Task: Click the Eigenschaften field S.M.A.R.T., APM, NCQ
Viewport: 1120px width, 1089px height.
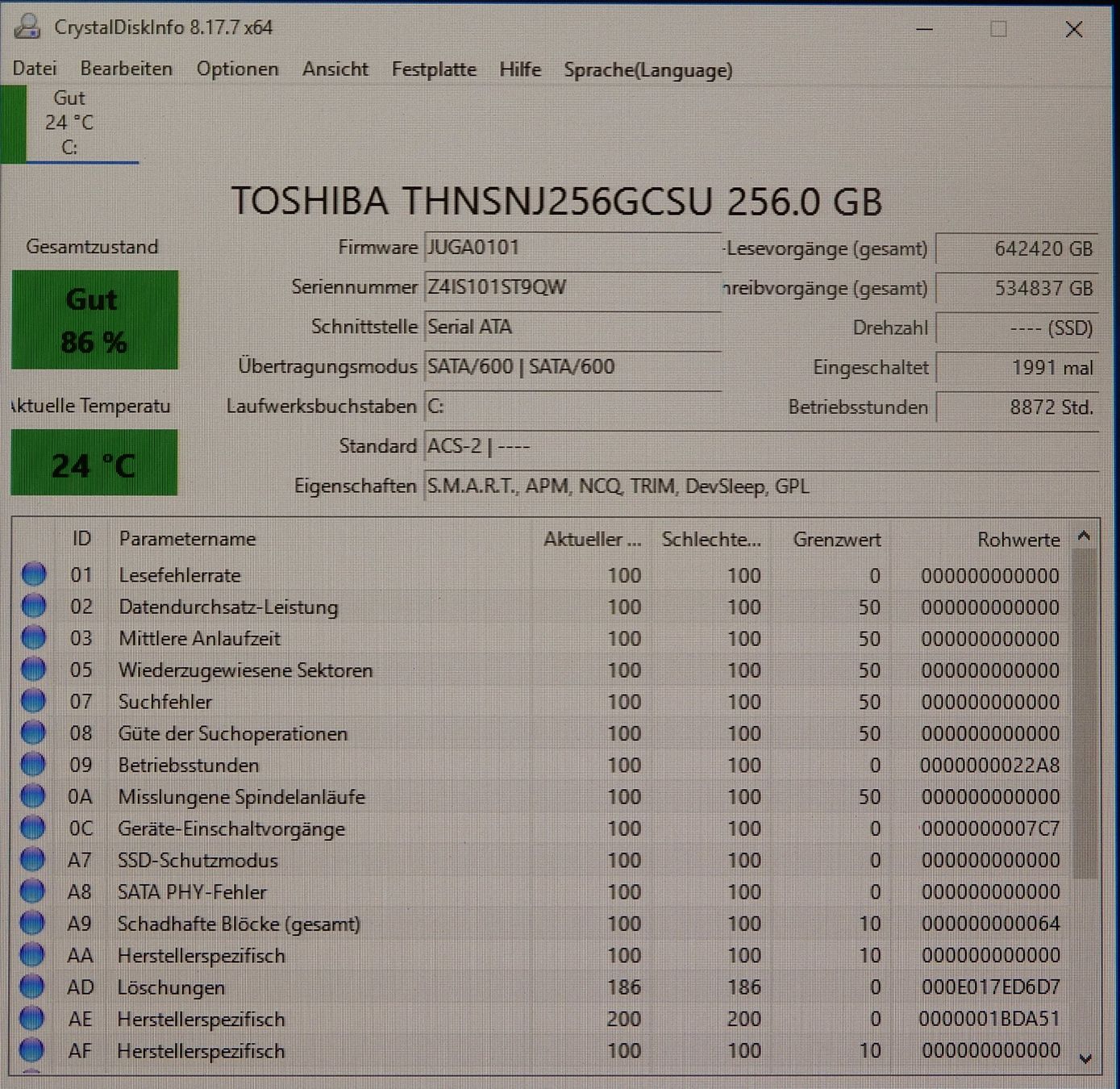Action: pyautogui.click(x=761, y=486)
